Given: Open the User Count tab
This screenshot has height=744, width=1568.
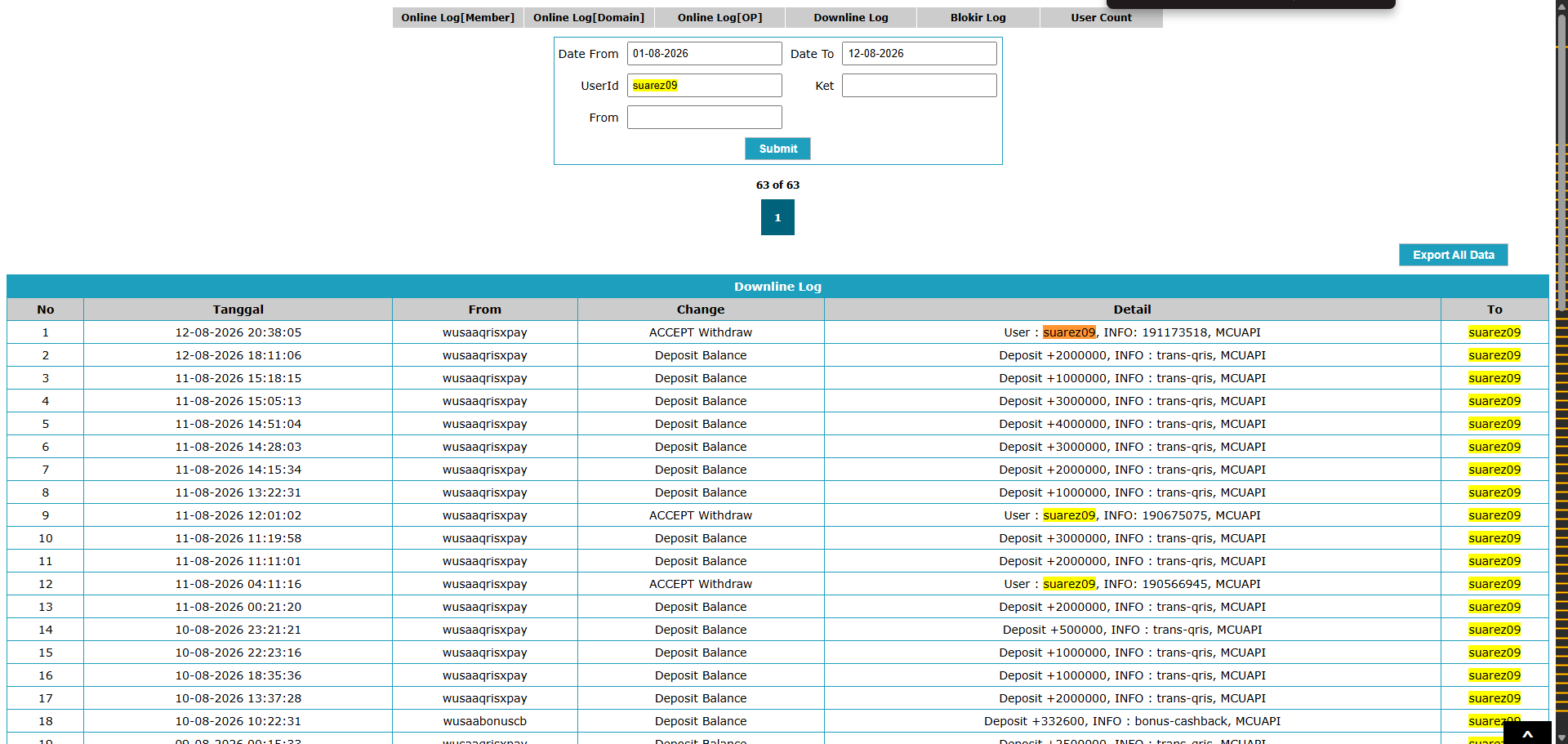Looking at the screenshot, I should 1102,18.
